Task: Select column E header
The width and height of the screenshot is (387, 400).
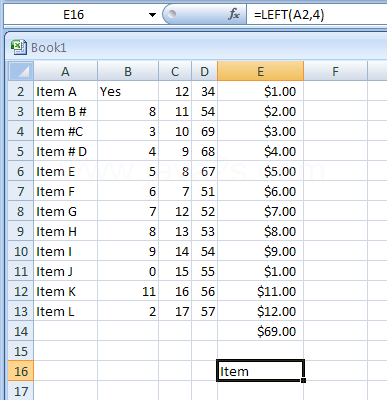Action: tap(261, 71)
